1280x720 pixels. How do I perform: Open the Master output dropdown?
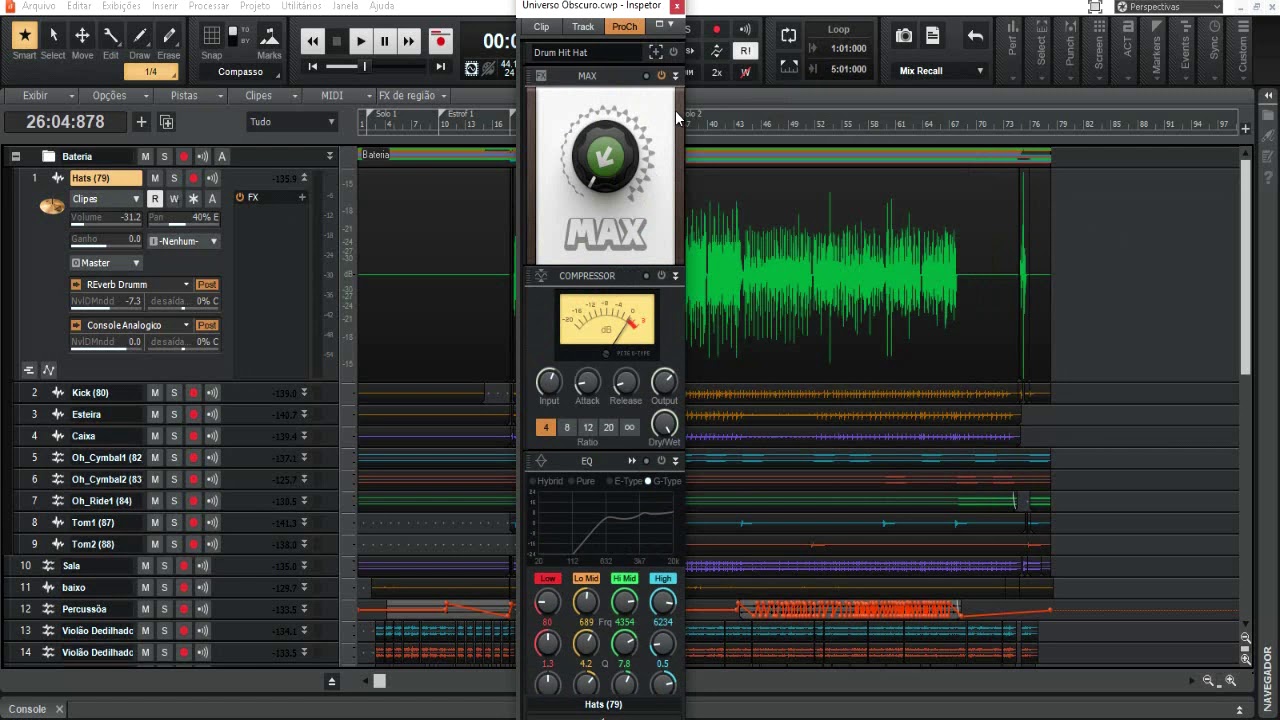(x=106, y=263)
